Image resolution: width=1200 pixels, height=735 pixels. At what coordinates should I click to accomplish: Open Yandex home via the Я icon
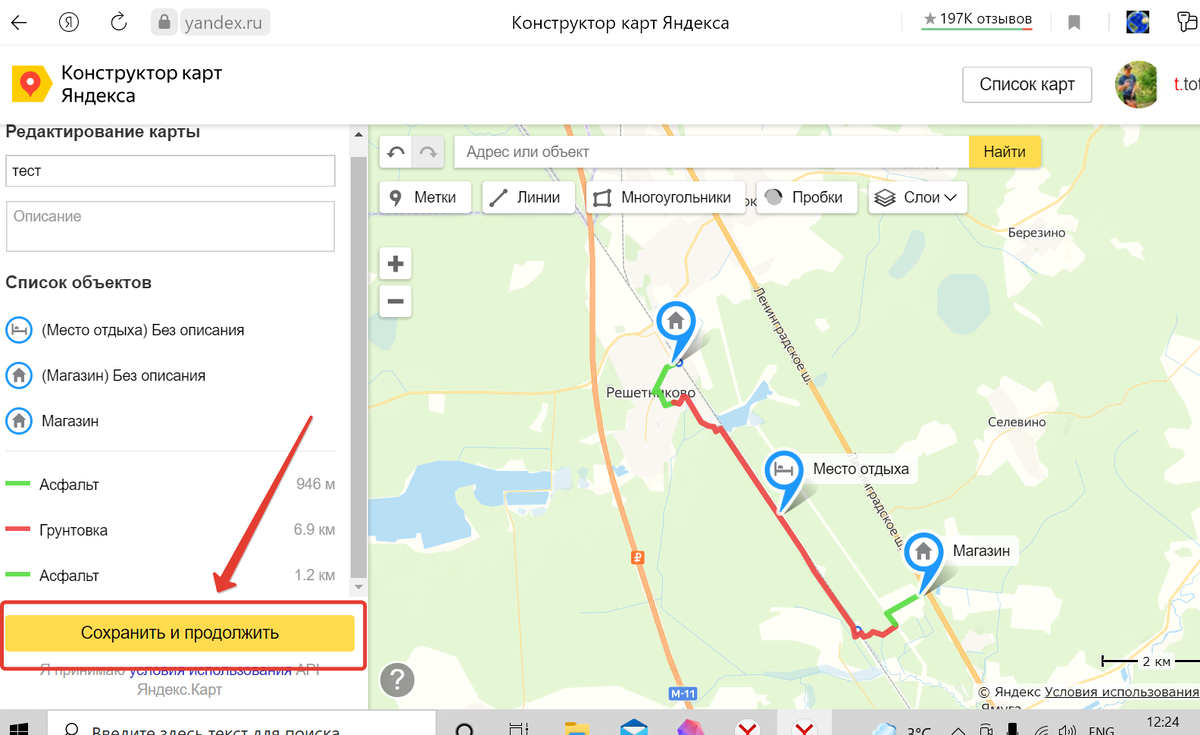(69, 22)
